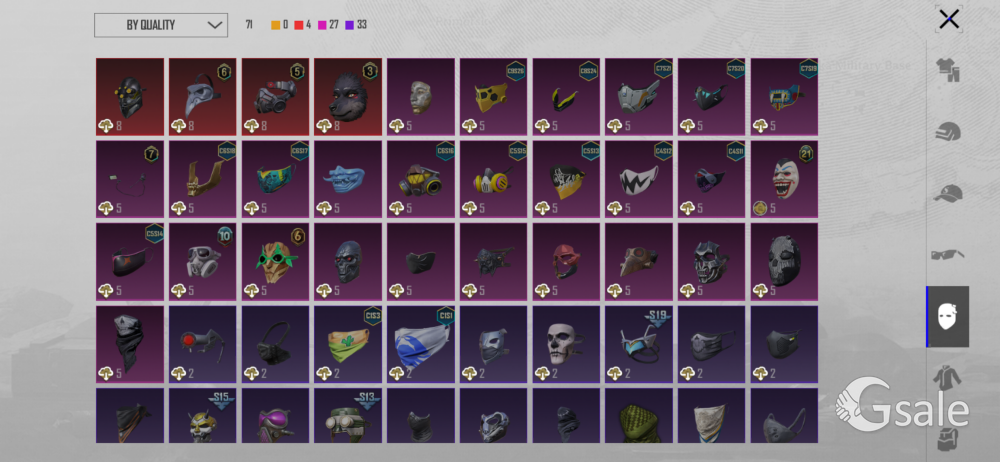Select the plague doctor beak mask
The image size is (1000, 462).
(x=203, y=97)
